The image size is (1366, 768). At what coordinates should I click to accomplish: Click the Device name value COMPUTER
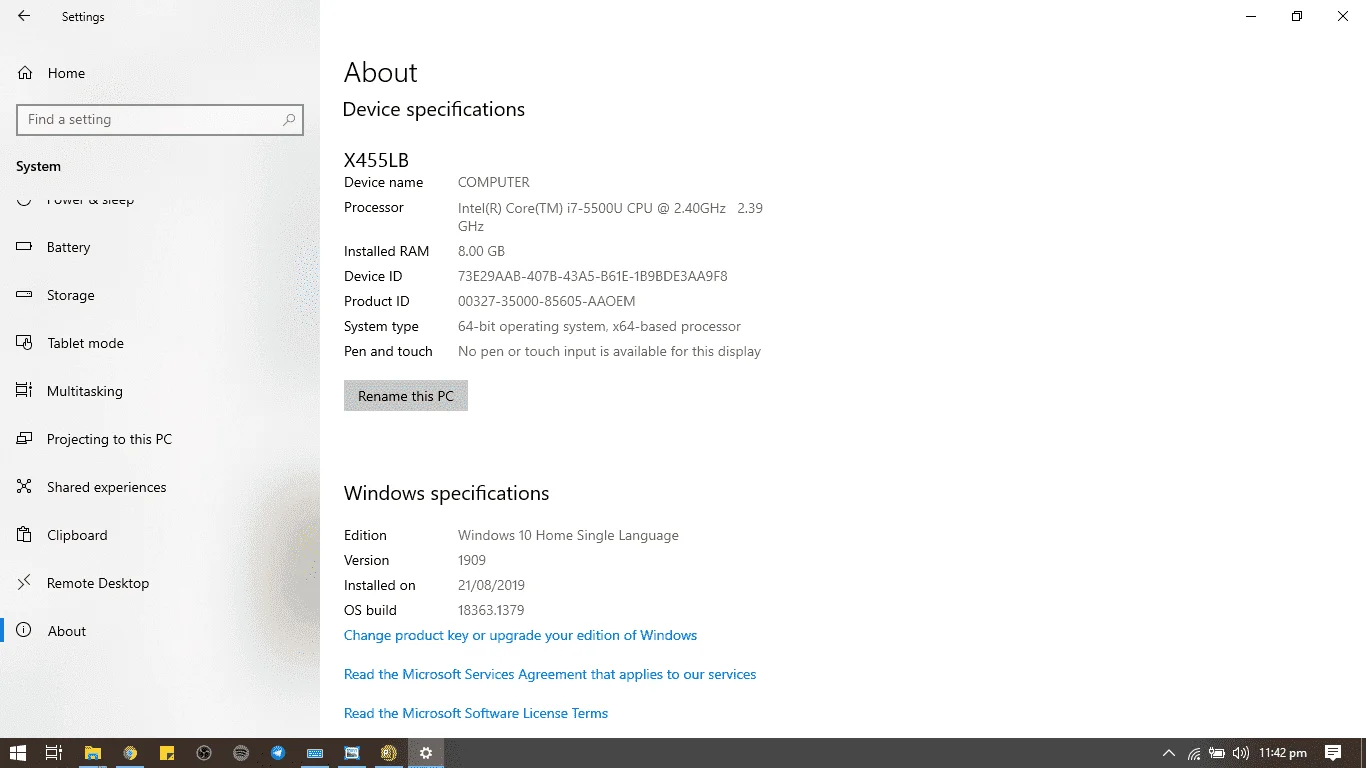click(x=494, y=182)
